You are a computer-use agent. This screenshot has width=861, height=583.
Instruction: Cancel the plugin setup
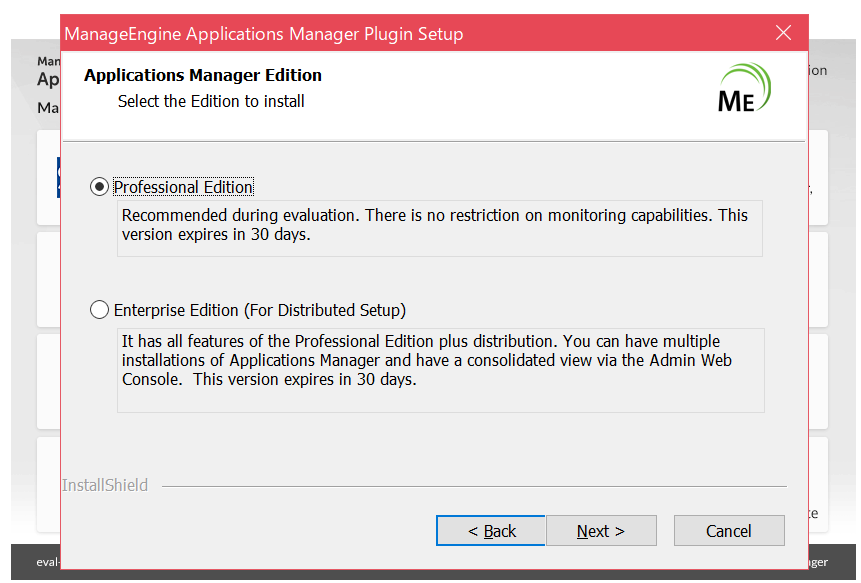click(x=728, y=531)
